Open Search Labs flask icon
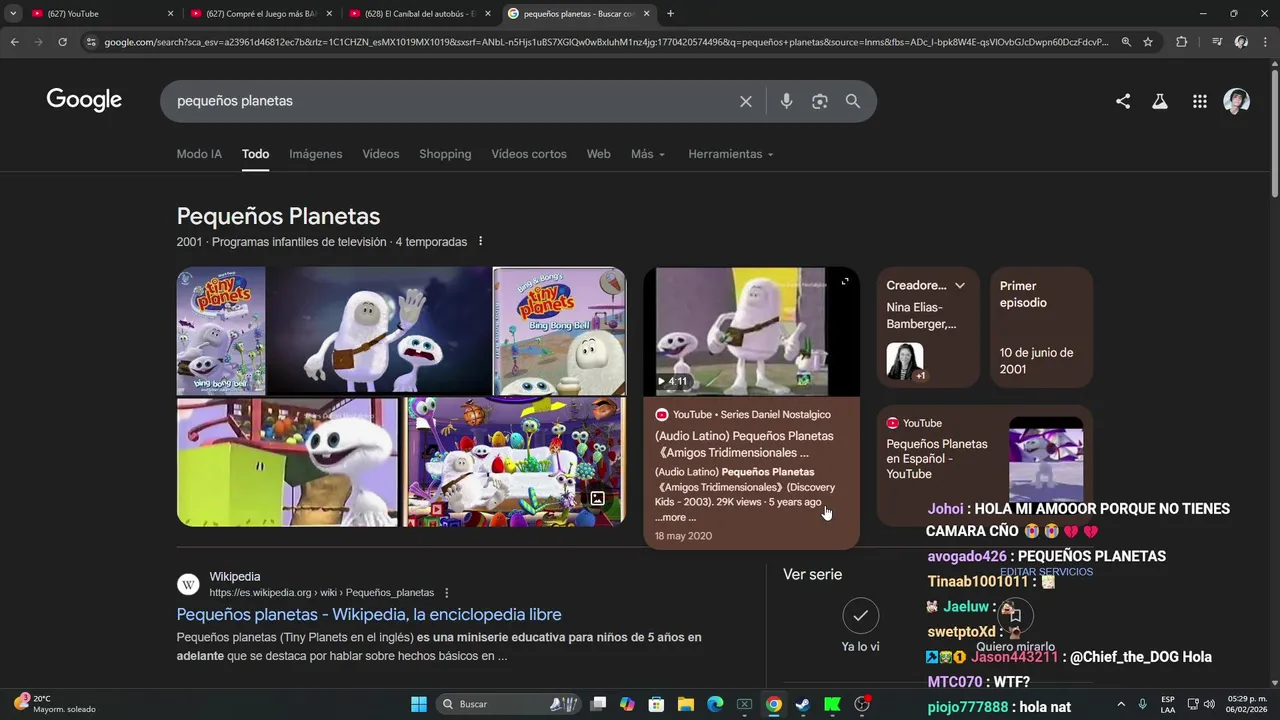 1160,101
